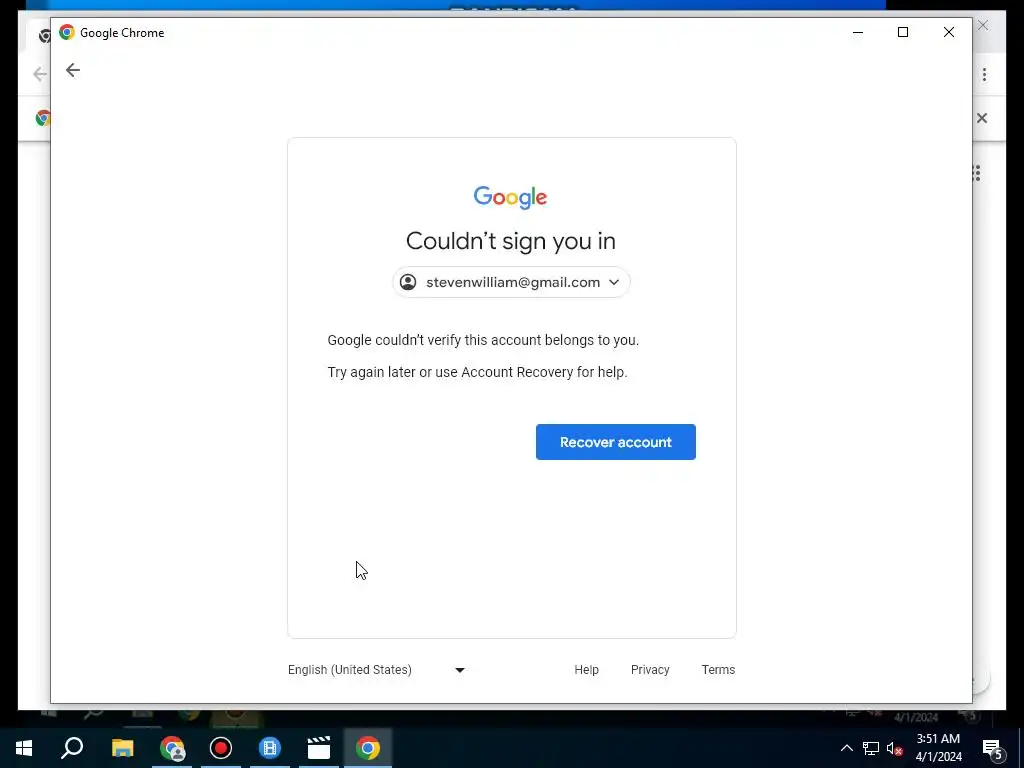Click the muted volume speaker icon
The width and height of the screenshot is (1024, 768).
[x=894, y=748]
